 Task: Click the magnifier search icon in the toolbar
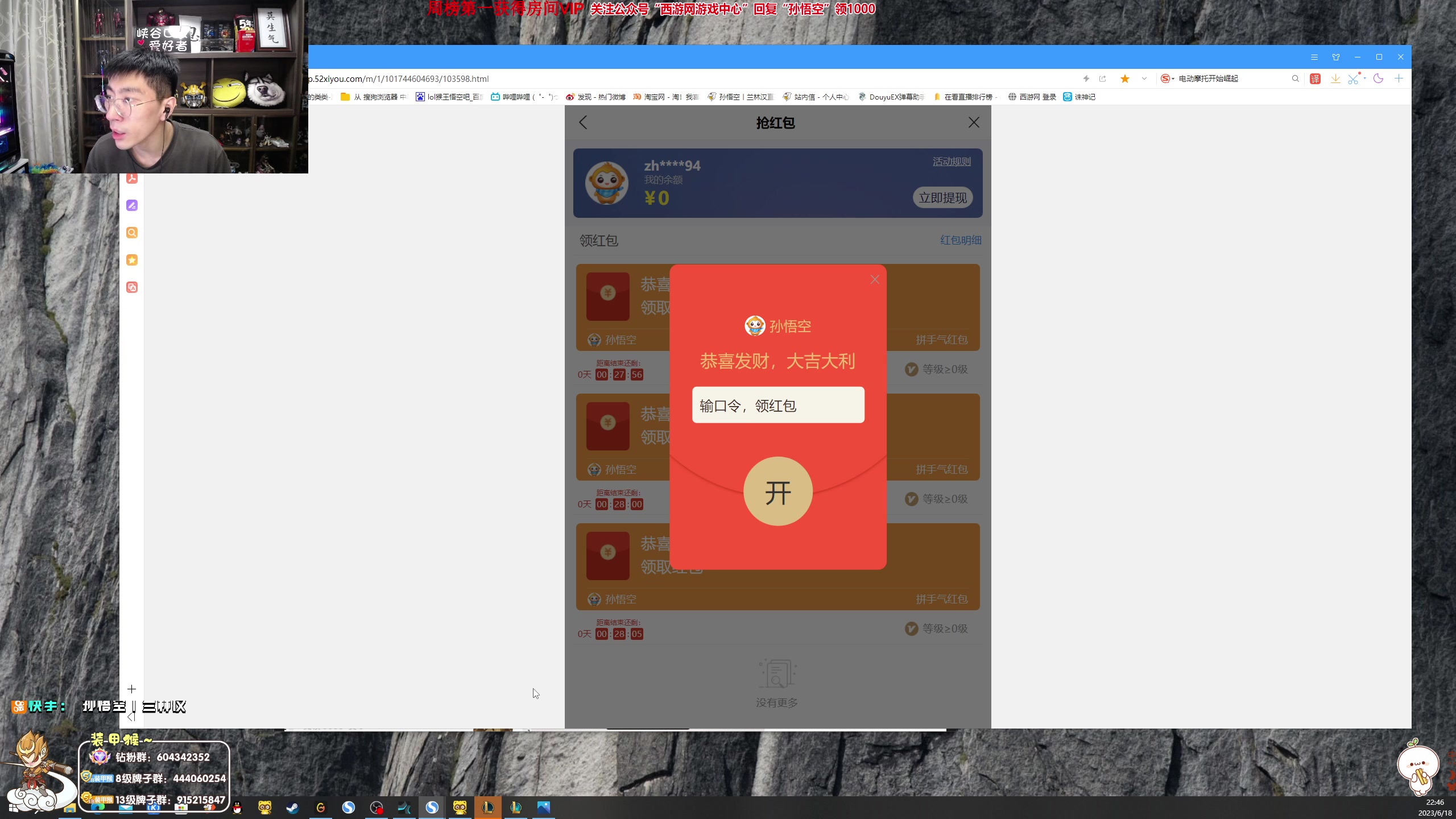tap(1295, 79)
